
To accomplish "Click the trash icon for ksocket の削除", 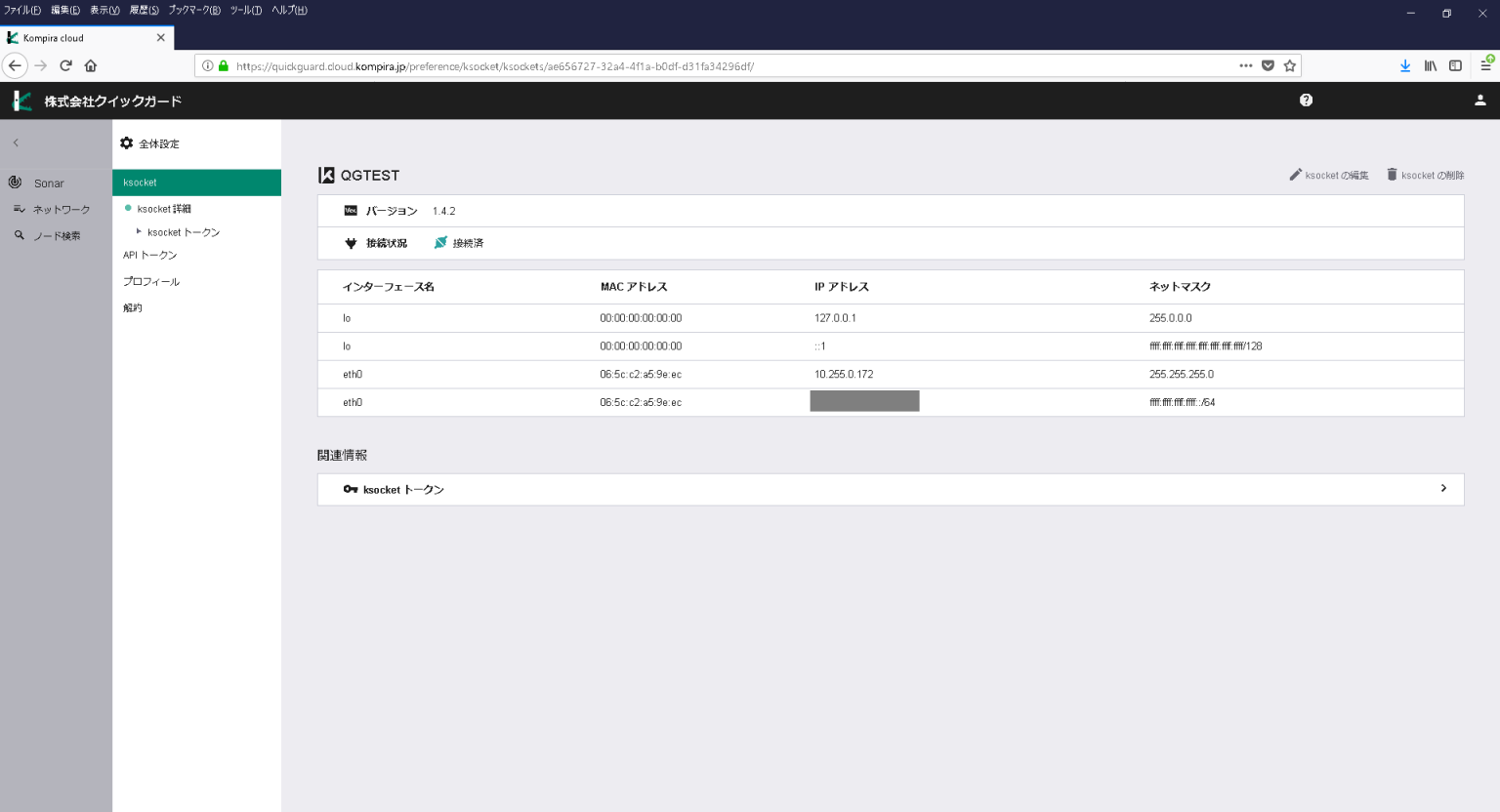I will [1392, 176].
